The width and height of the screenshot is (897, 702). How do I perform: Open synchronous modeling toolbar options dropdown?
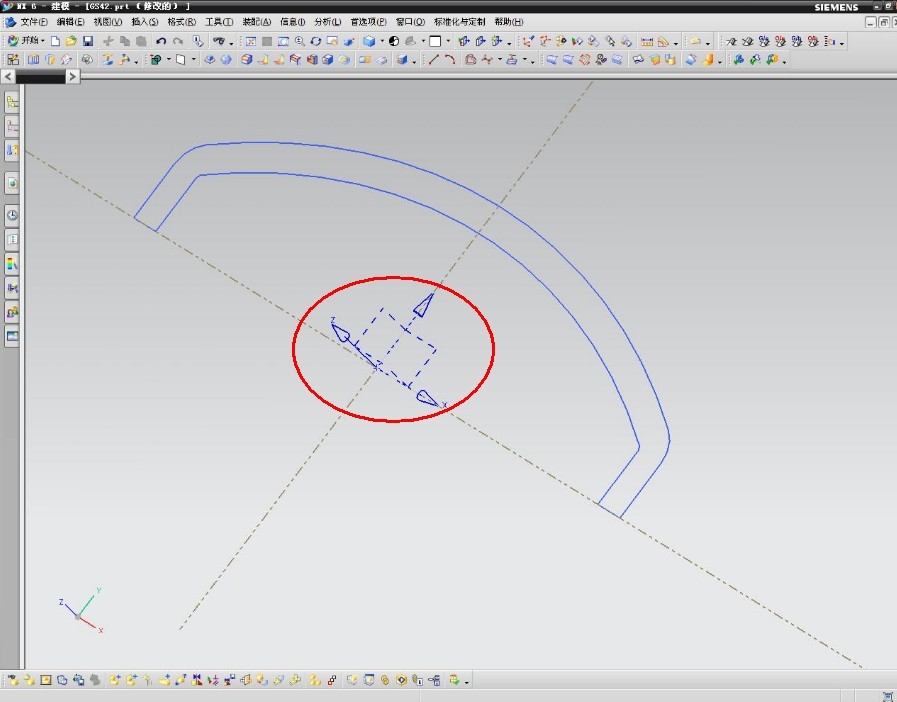(784, 61)
